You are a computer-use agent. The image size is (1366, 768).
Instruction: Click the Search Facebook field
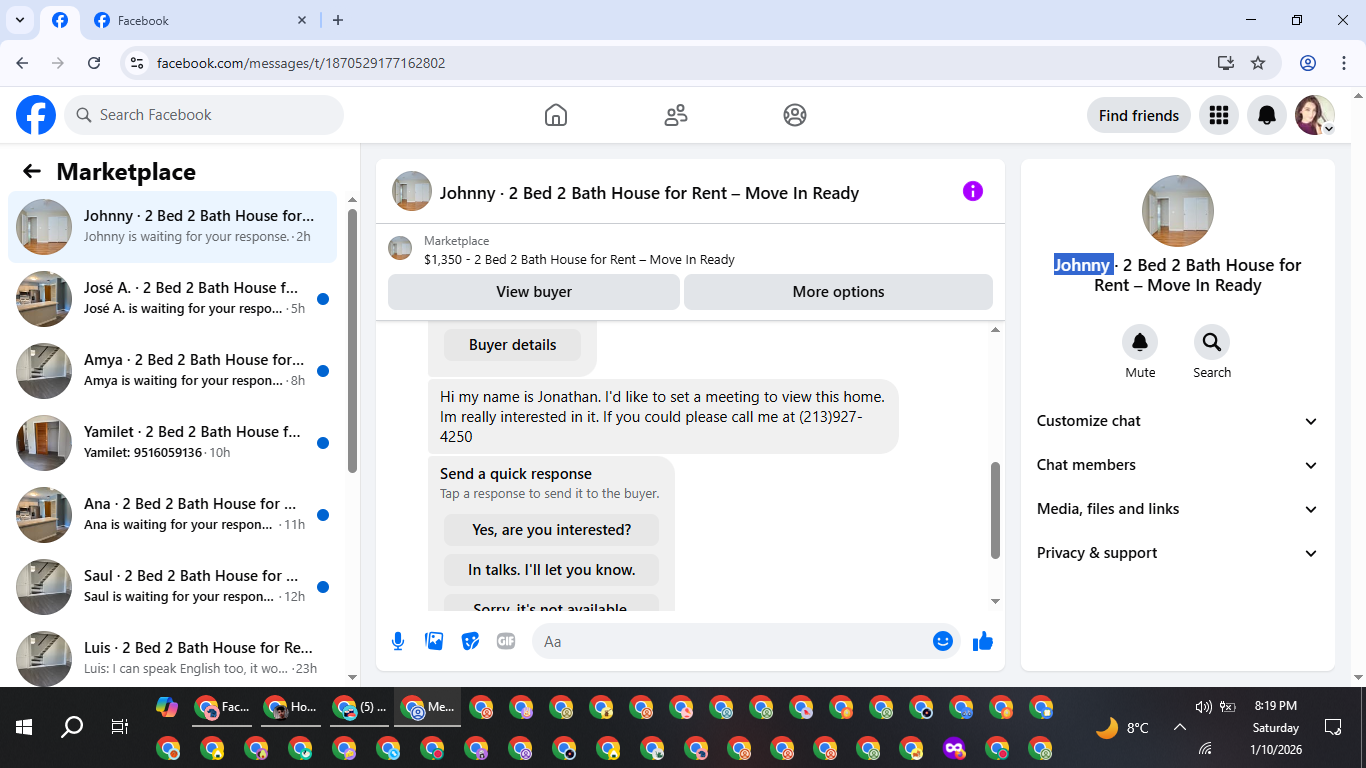click(204, 115)
